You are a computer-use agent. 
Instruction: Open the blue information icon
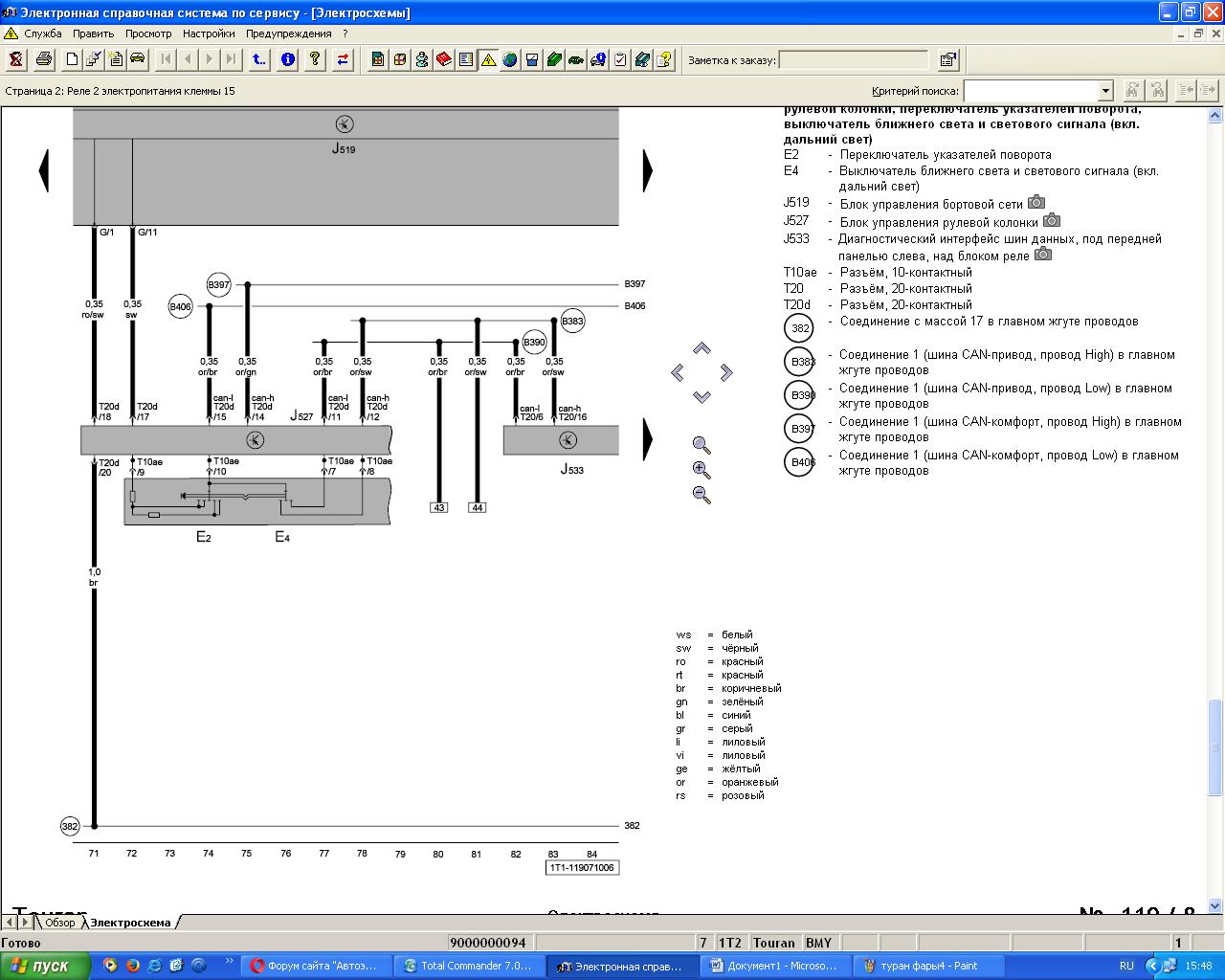click(287, 59)
